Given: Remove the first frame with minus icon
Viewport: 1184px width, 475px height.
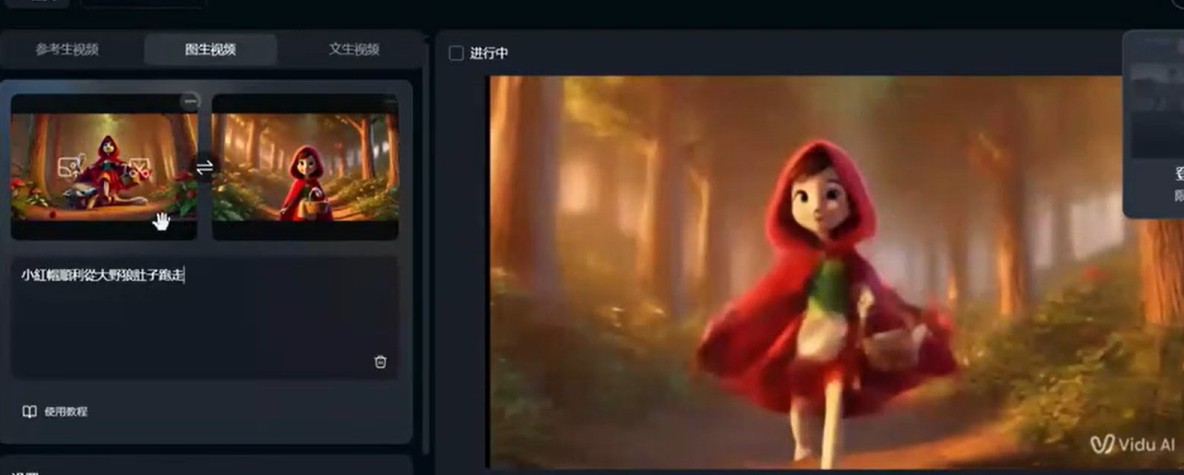Looking at the screenshot, I should click(x=190, y=100).
